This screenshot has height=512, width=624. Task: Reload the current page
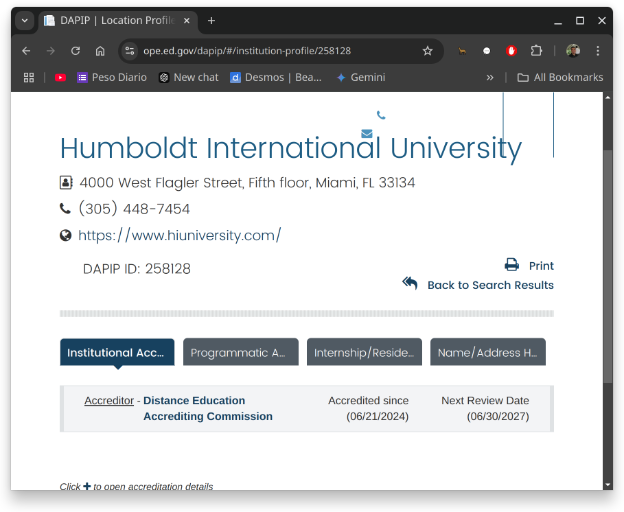point(75,51)
